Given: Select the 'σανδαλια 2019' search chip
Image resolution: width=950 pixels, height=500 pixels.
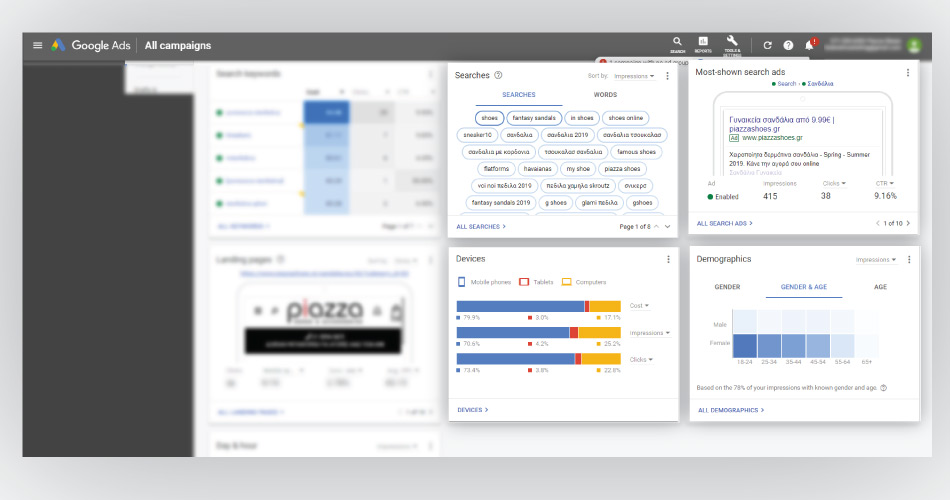Looking at the screenshot, I should [x=568, y=135].
